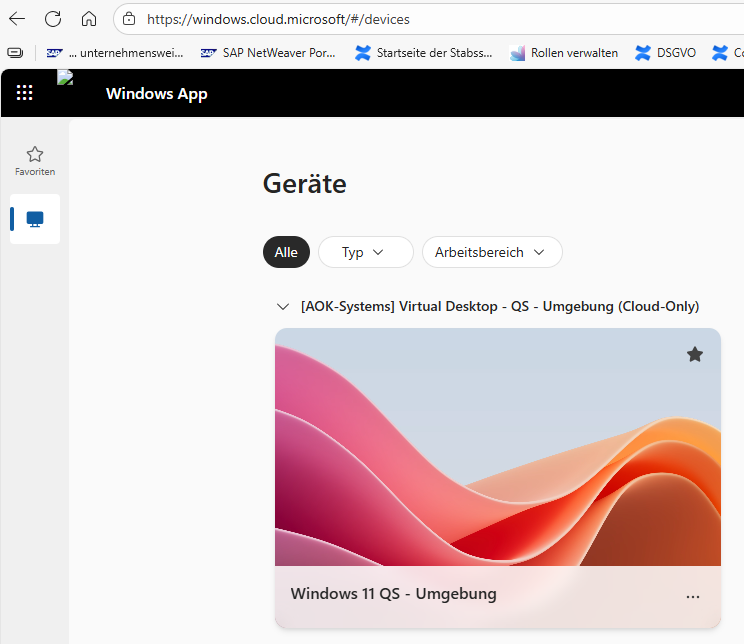Click the browser back arrow

(x=17, y=19)
